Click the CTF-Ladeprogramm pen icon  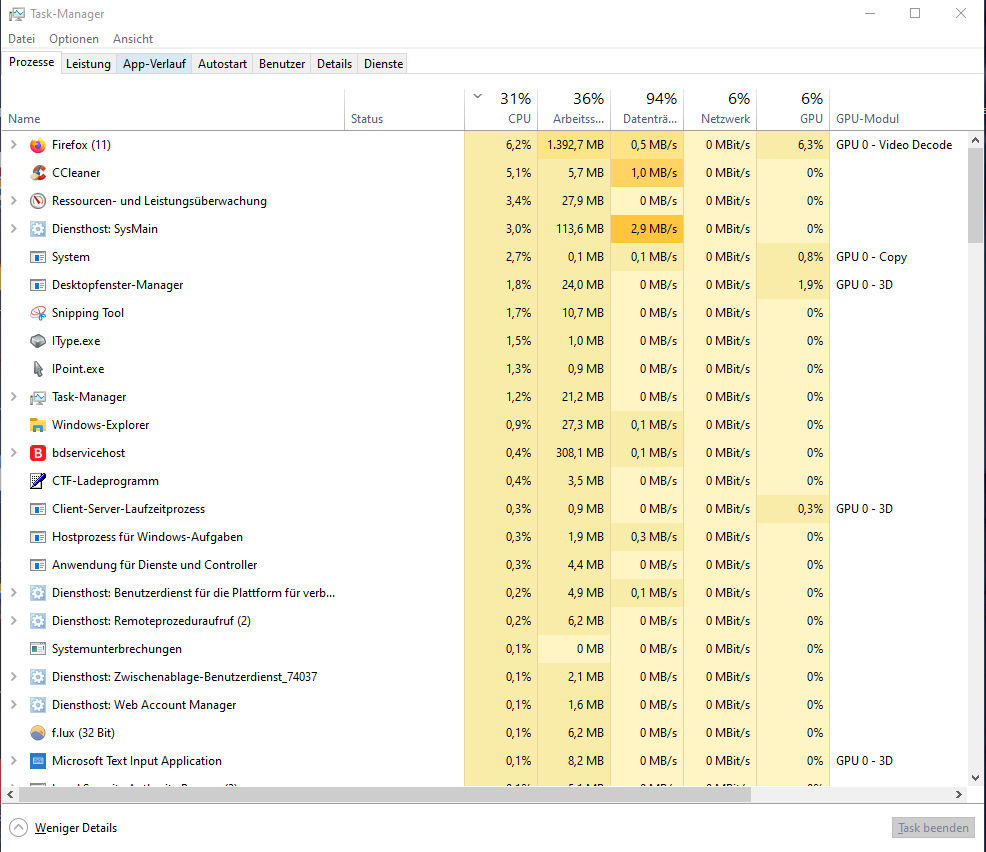[38, 481]
